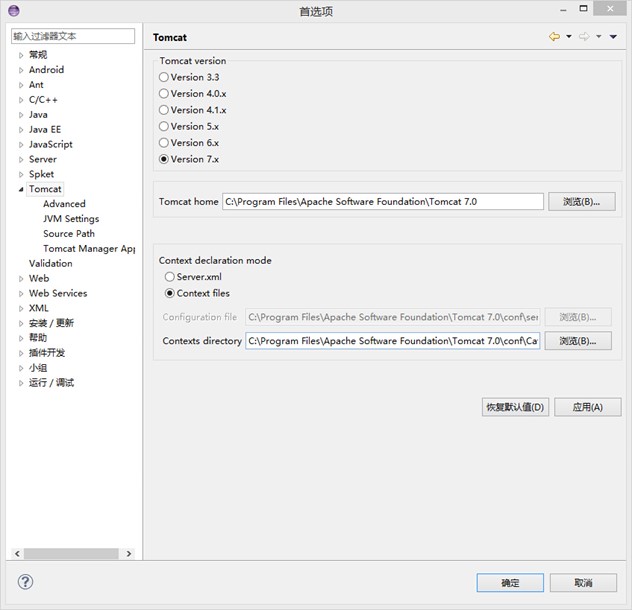Image resolution: width=632 pixels, height=610 pixels.
Task: Expand the Java EE tree node
Action: 21,130
